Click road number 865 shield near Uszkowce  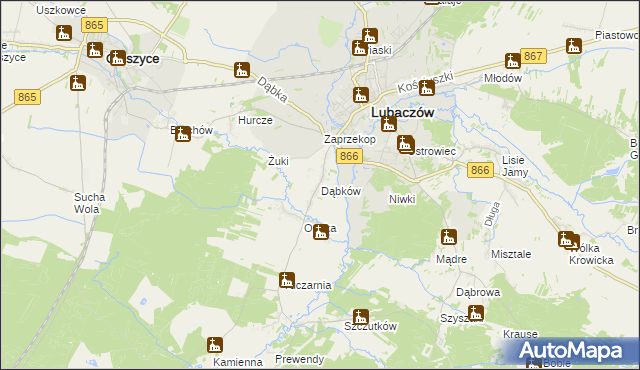point(94,25)
